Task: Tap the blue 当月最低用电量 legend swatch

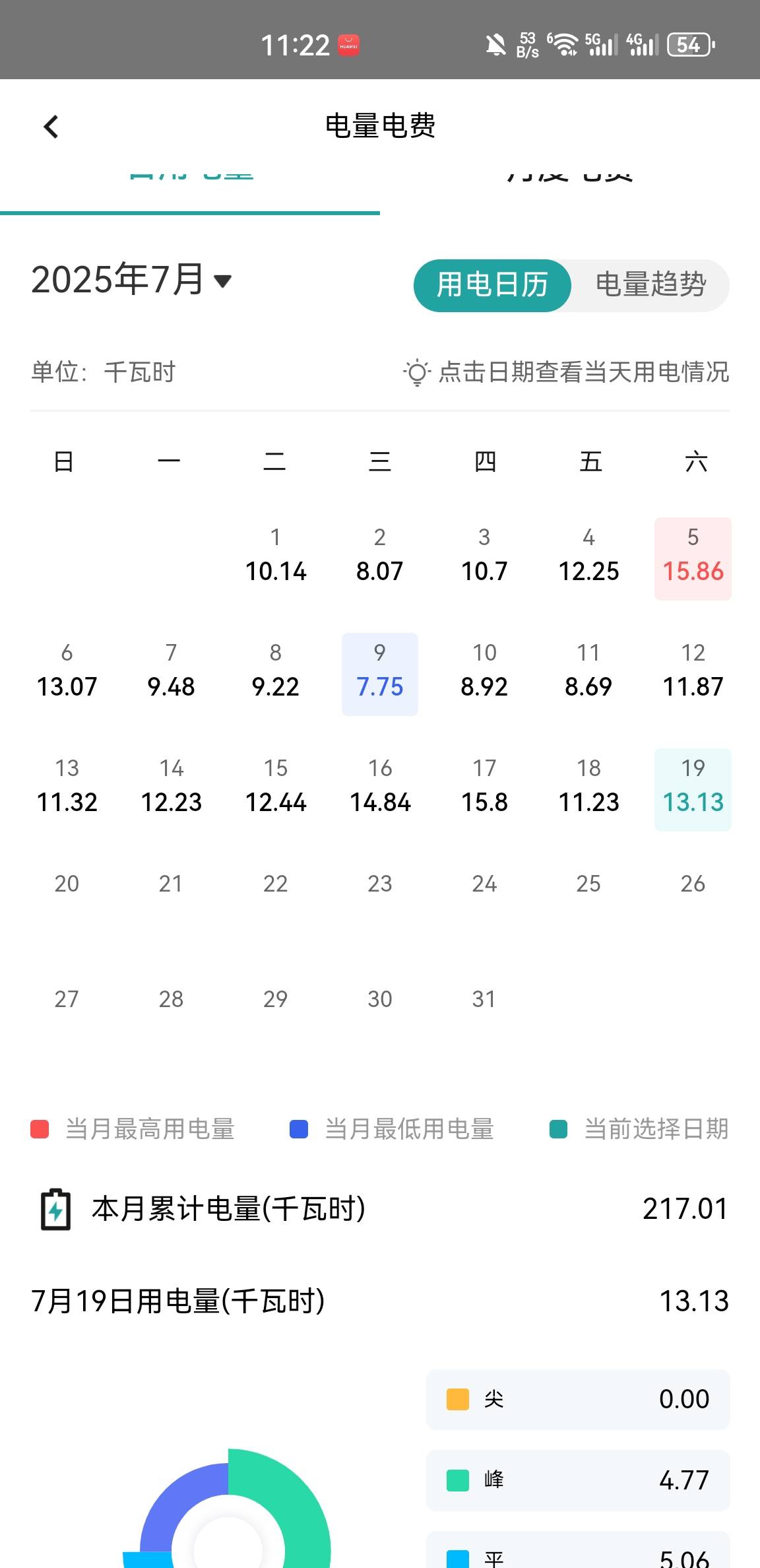Action: pos(299,1129)
